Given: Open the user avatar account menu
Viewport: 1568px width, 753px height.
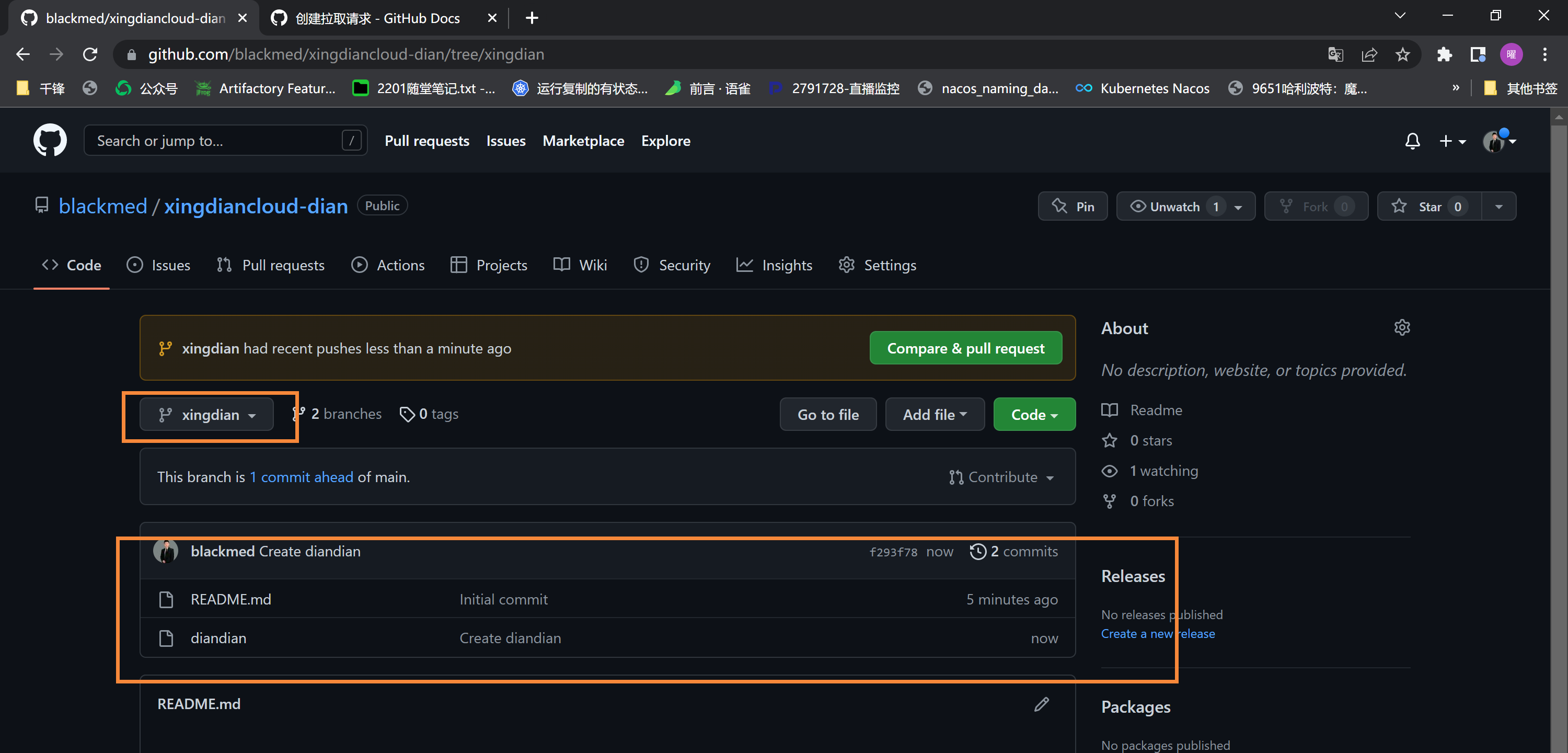Looking at the screenshot, I should pyautogui.click(x=1498, y=141).
